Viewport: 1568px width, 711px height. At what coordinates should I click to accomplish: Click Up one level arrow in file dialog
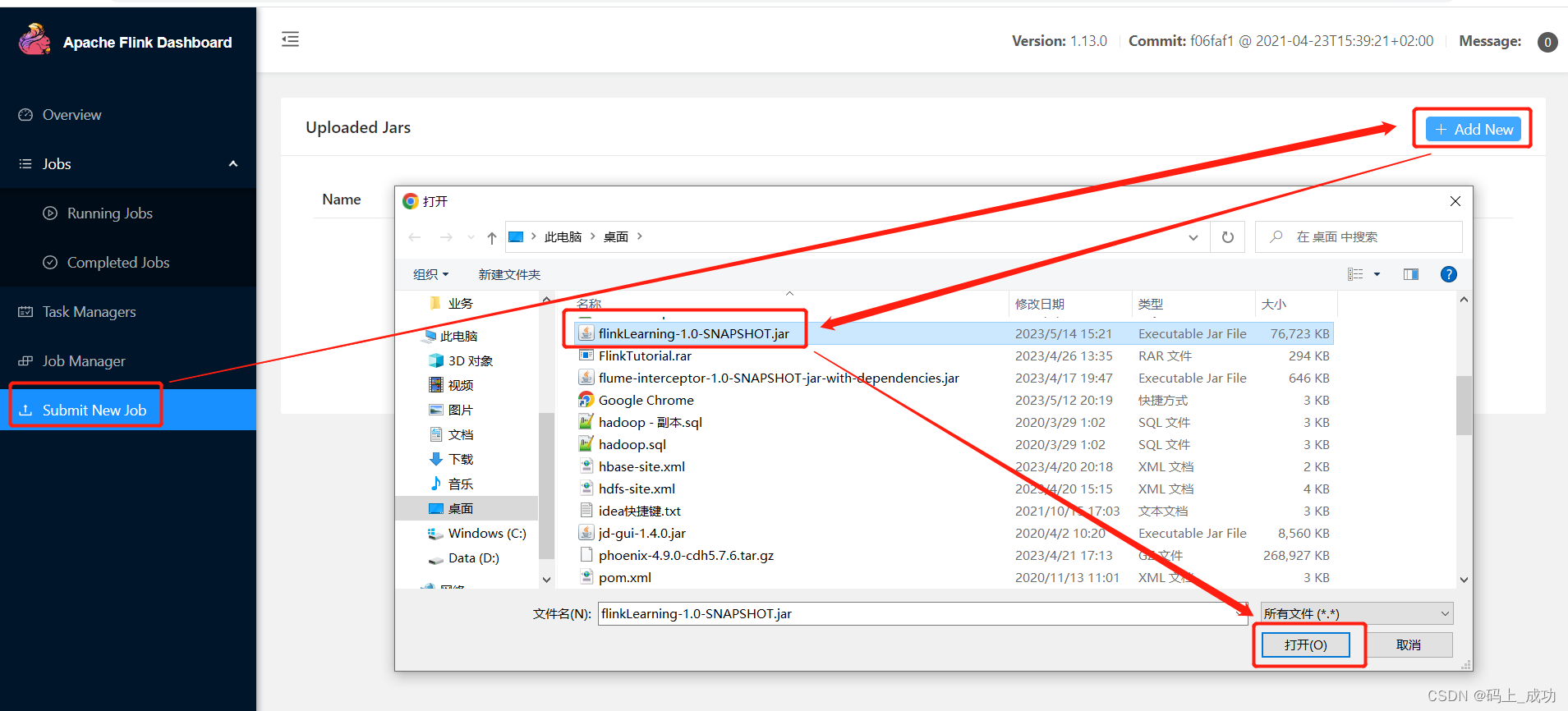click(x=491, y=237)
